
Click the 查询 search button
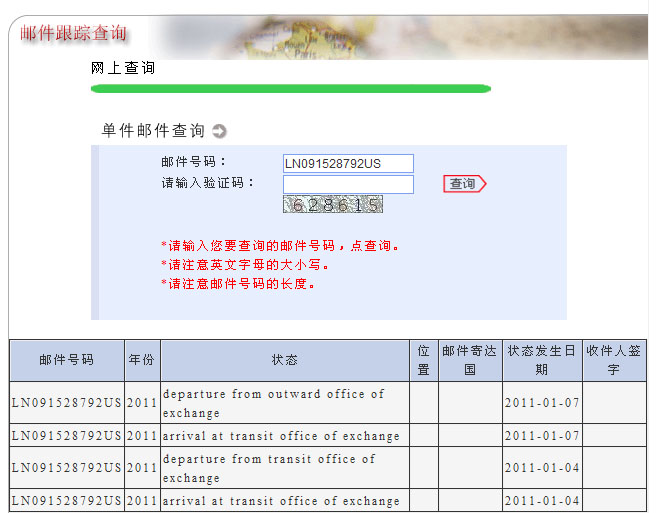point(465,184)
